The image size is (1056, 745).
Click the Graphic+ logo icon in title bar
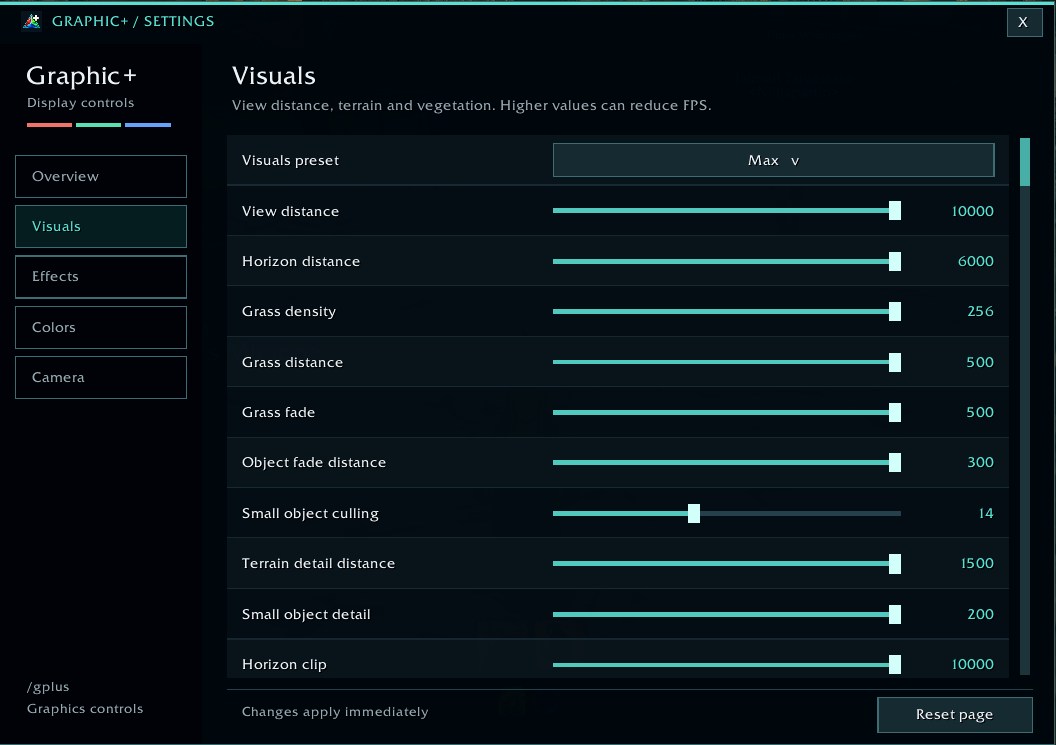coord(32,22)
